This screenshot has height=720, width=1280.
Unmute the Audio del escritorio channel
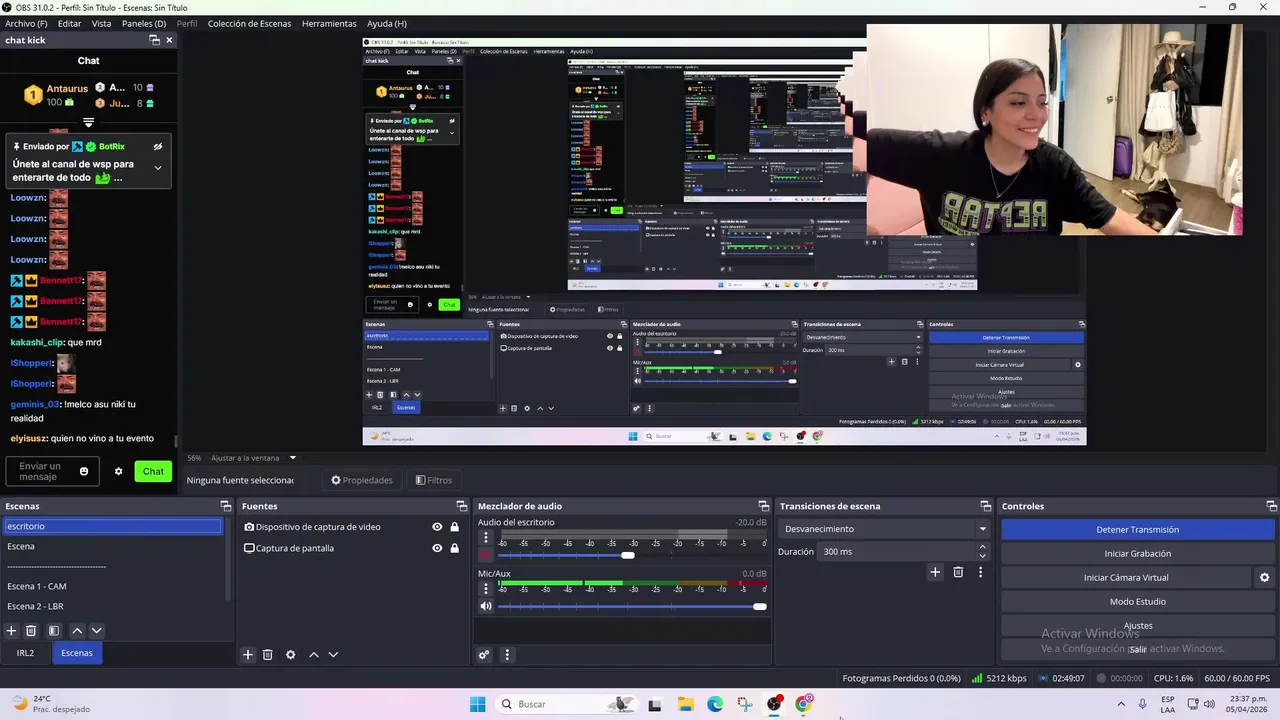click(x=486, y=555)
